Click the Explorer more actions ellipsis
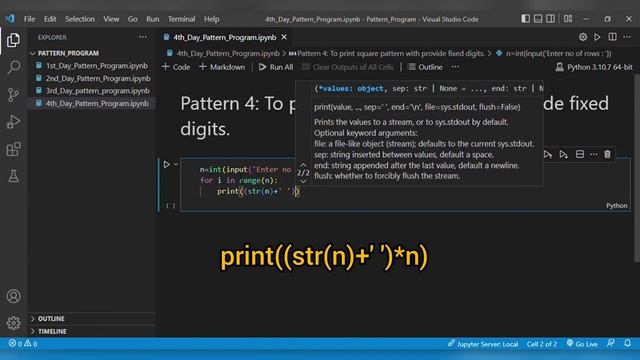The image size is (640, 360). [142, 37]
